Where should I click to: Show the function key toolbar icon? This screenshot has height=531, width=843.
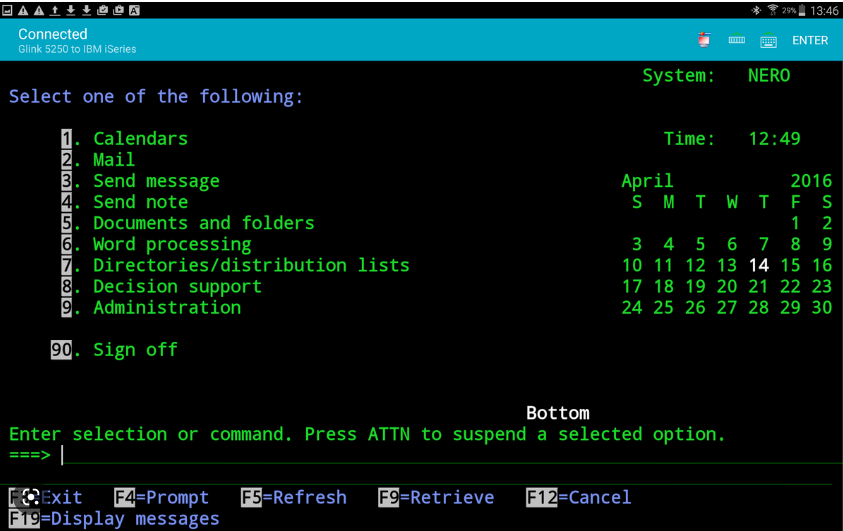point(736,40)
